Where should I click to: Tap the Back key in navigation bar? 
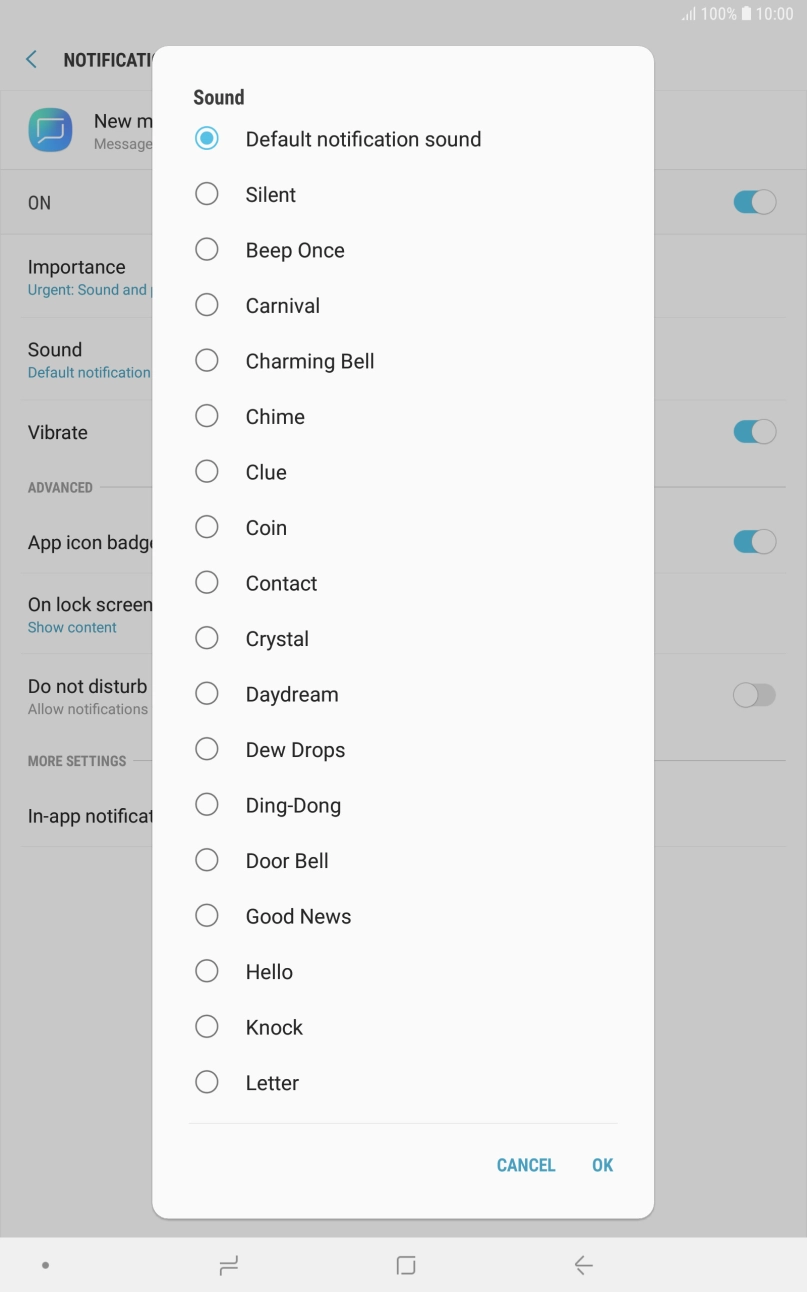tap(583, 1264)
